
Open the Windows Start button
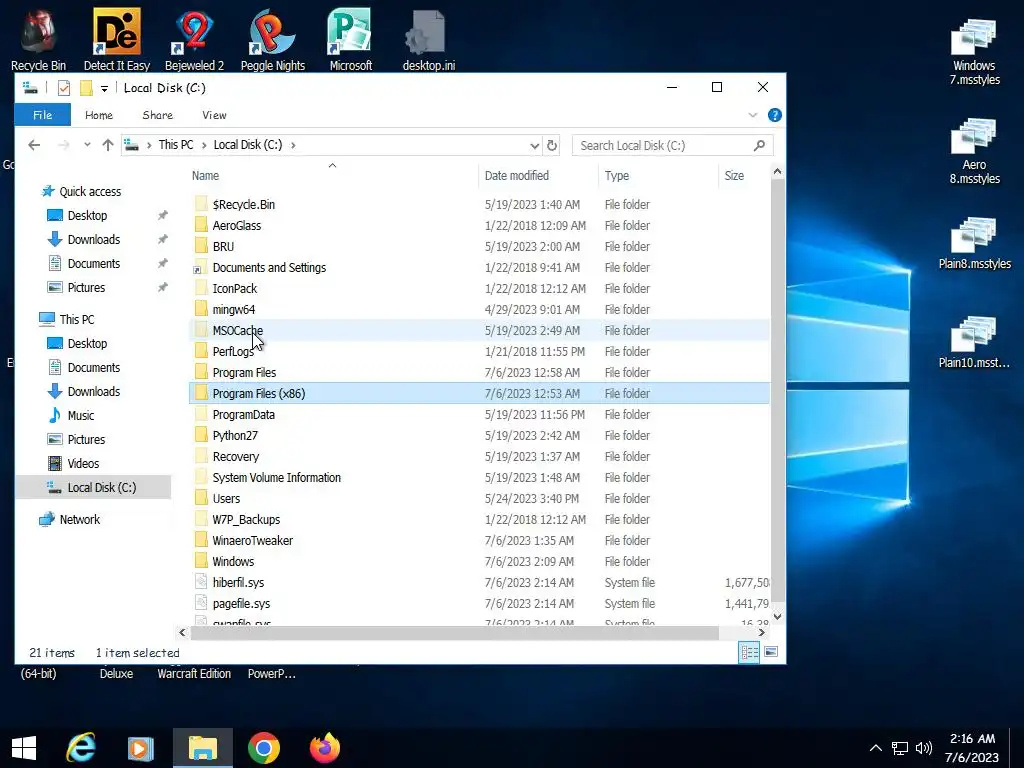pos(24,748)
